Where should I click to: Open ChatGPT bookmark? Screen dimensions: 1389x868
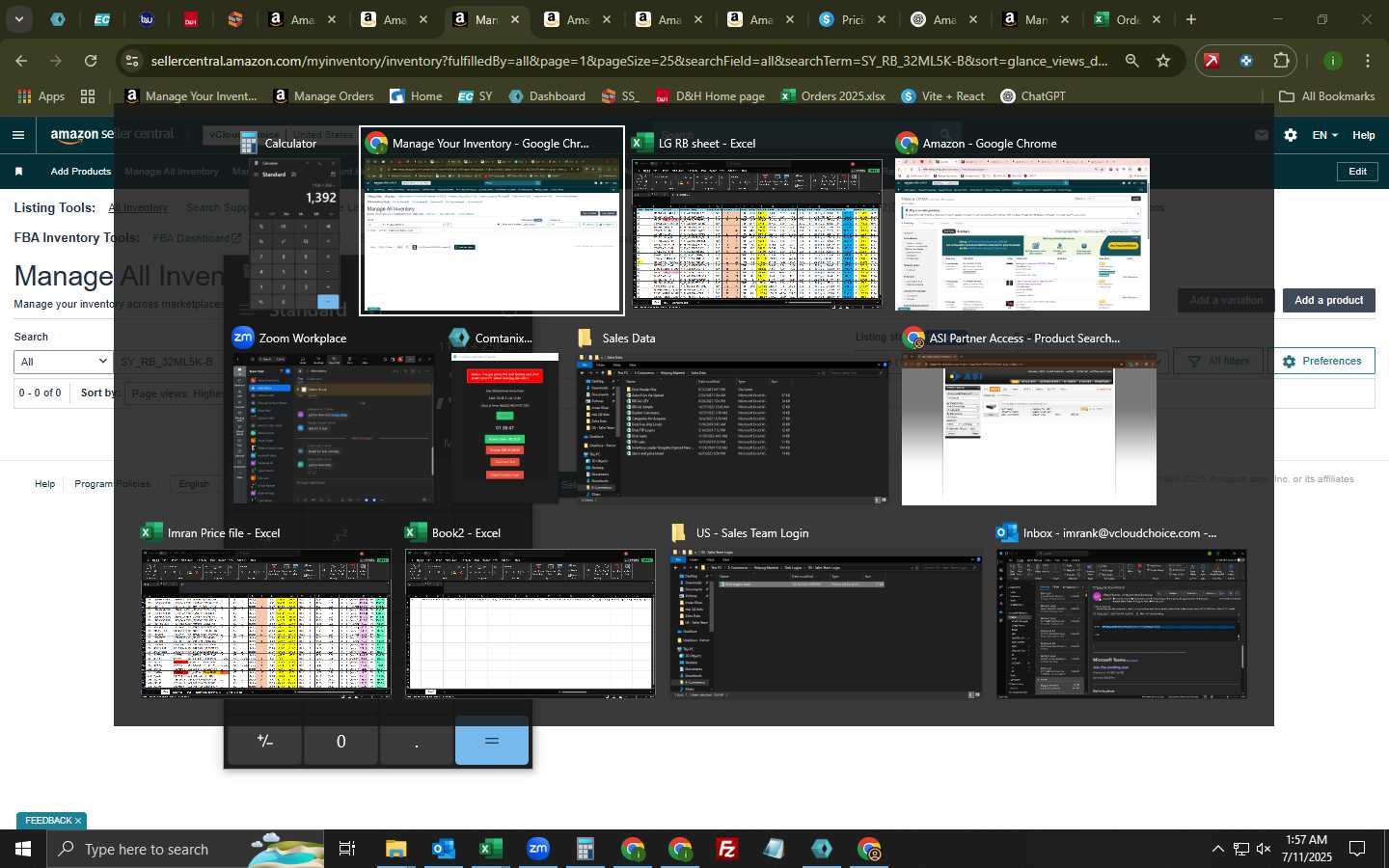tap(1033, 96)
